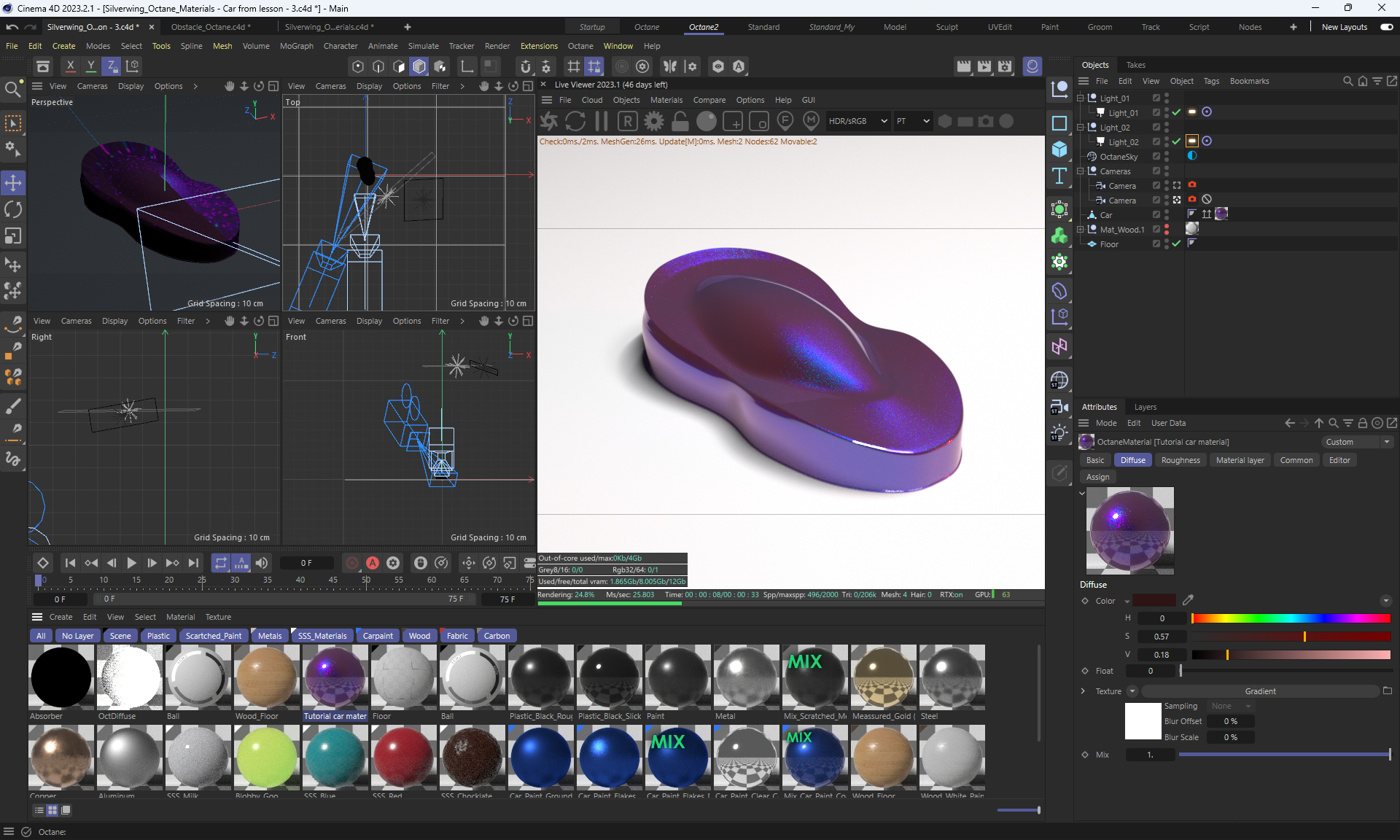Open the MoGraph menu

pos(296,46)
